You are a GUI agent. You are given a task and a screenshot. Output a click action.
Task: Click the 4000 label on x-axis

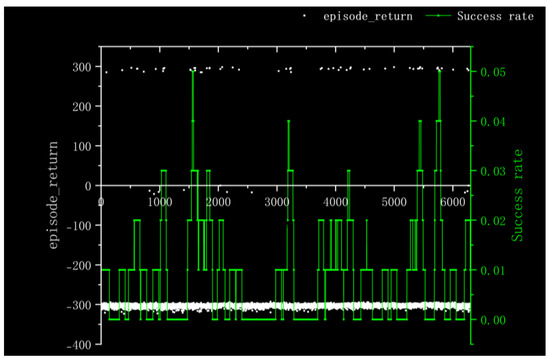click(x=336, y=202)
